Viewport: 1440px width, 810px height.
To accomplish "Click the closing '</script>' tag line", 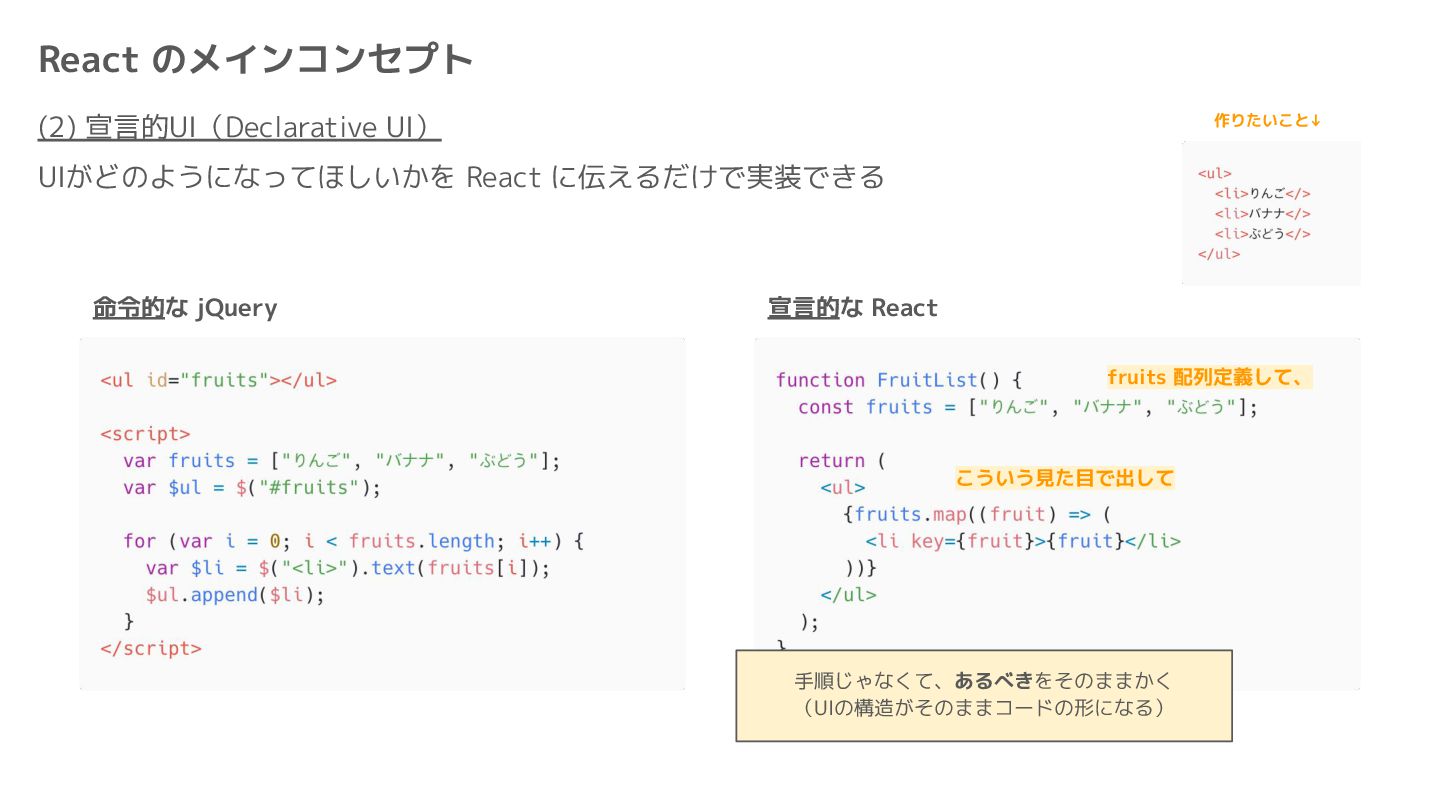I will [150, 648].
